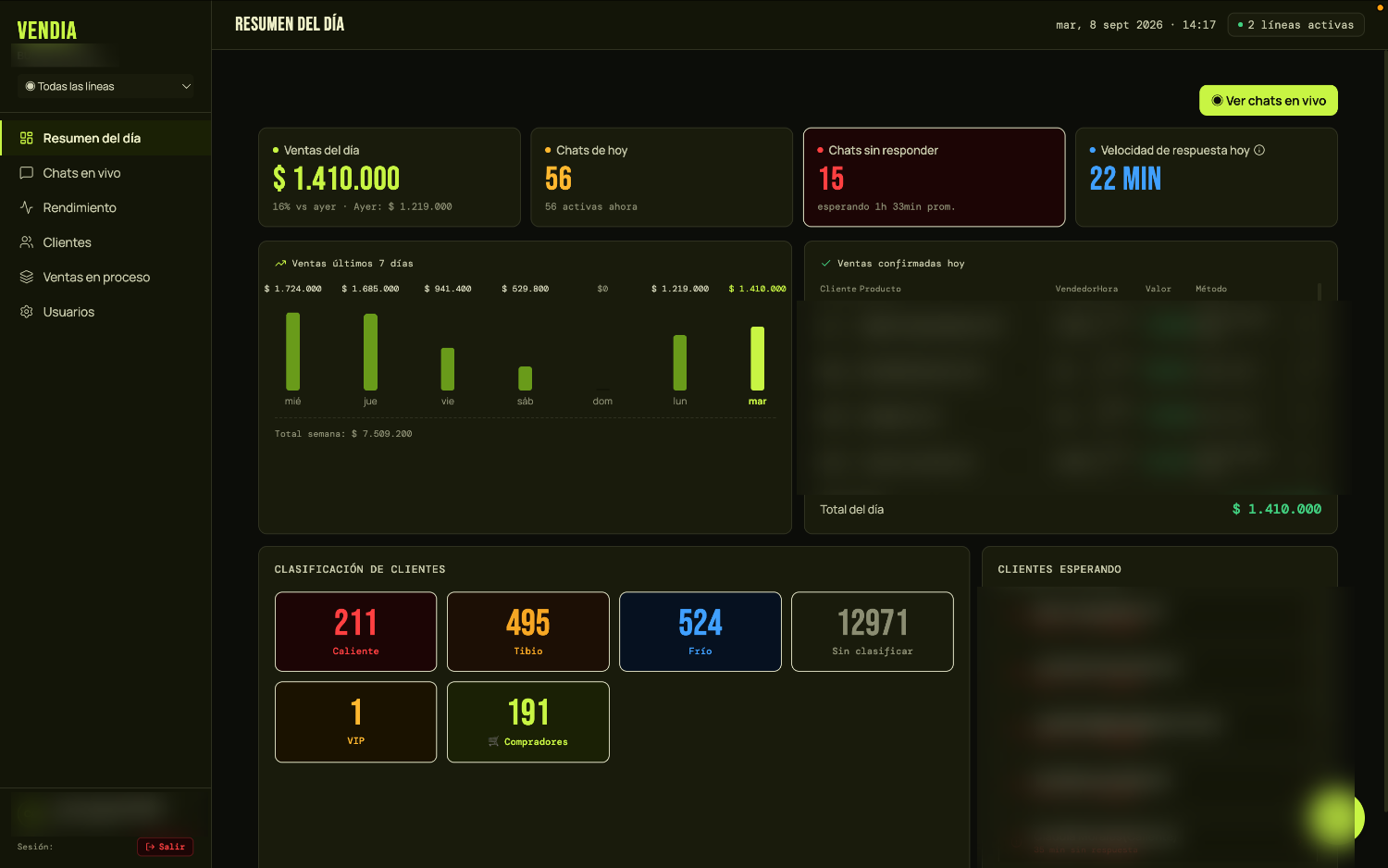Viewport: 1388px width, 868px height.
Task: Click the Salir logout button
Action: [165, 847]
